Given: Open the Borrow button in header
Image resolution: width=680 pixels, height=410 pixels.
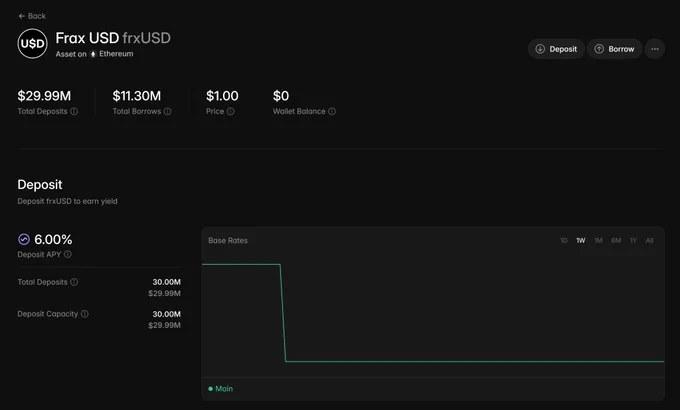Looking at the screenshot, I should coord(615,49).
